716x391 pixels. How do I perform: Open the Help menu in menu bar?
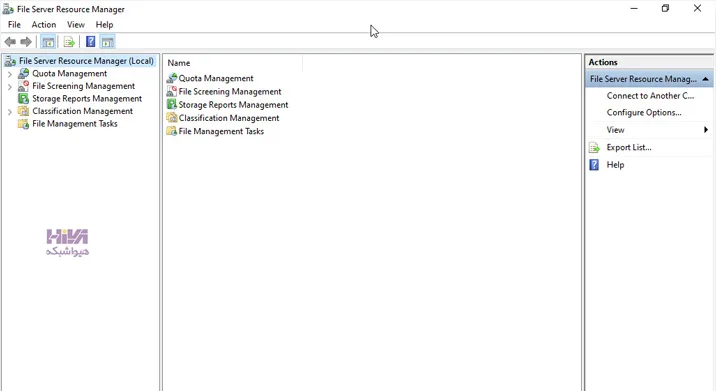point(104,25)
